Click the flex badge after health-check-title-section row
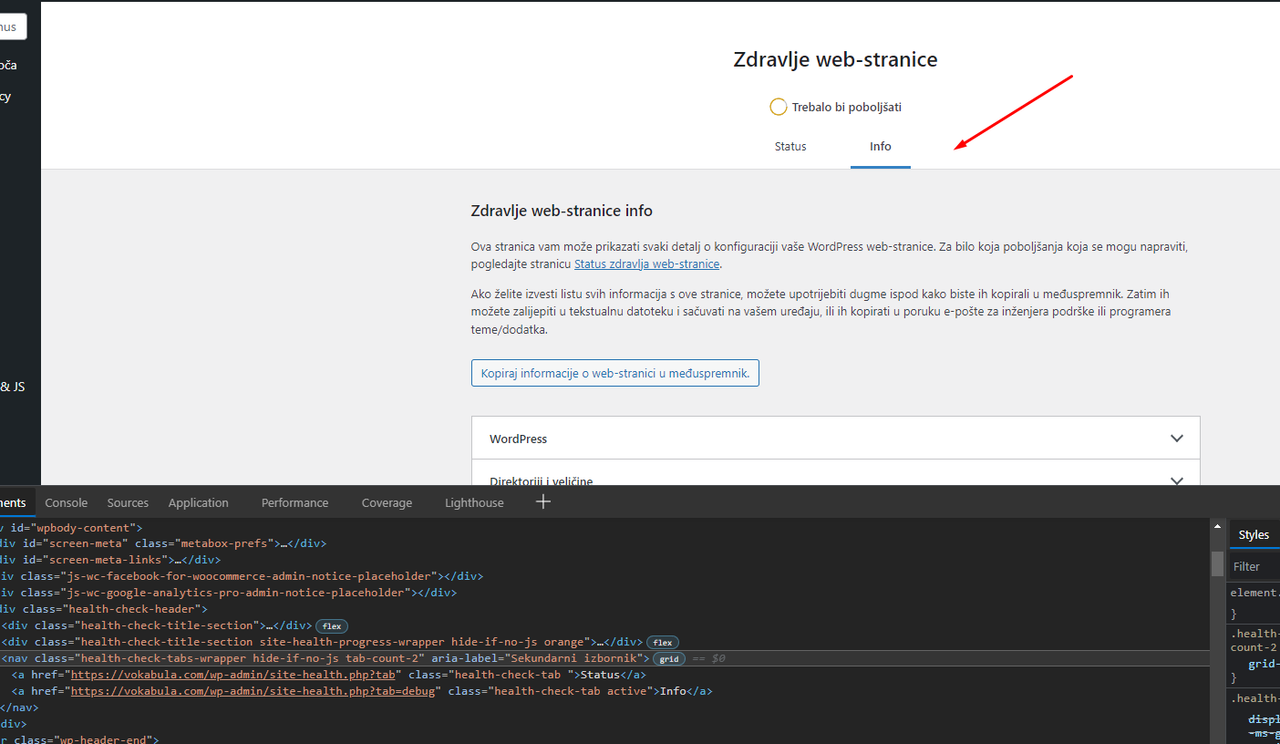The height and width of the screenshot is (744, 1280). 332,626
